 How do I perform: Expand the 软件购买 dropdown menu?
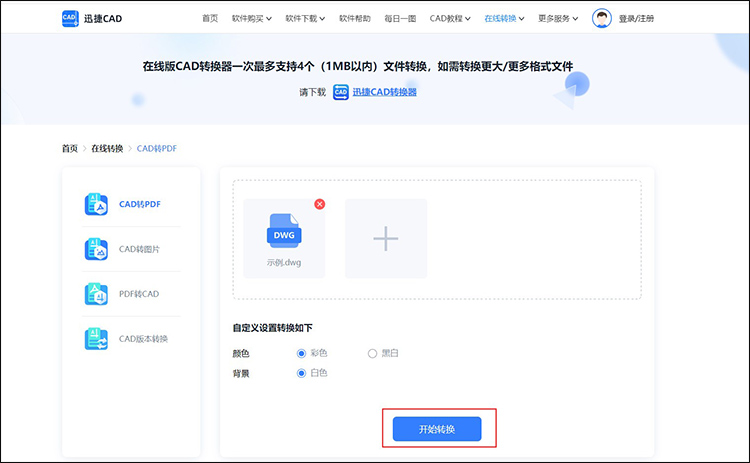click(x=252, y=19)
